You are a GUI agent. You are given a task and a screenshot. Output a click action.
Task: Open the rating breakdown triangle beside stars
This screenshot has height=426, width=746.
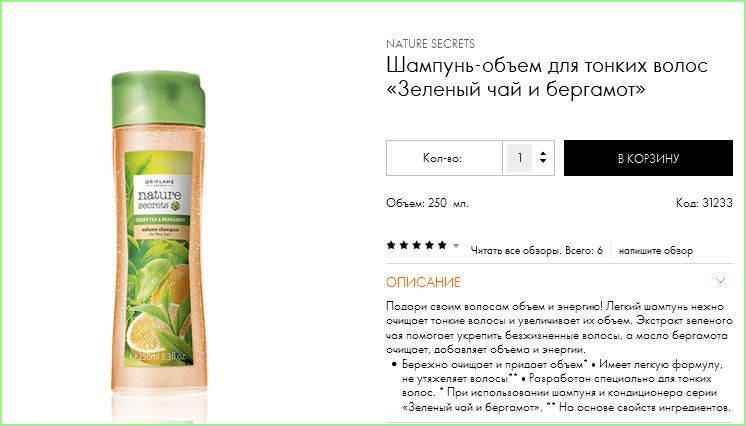pyautogui.click(x=456, y=246)
